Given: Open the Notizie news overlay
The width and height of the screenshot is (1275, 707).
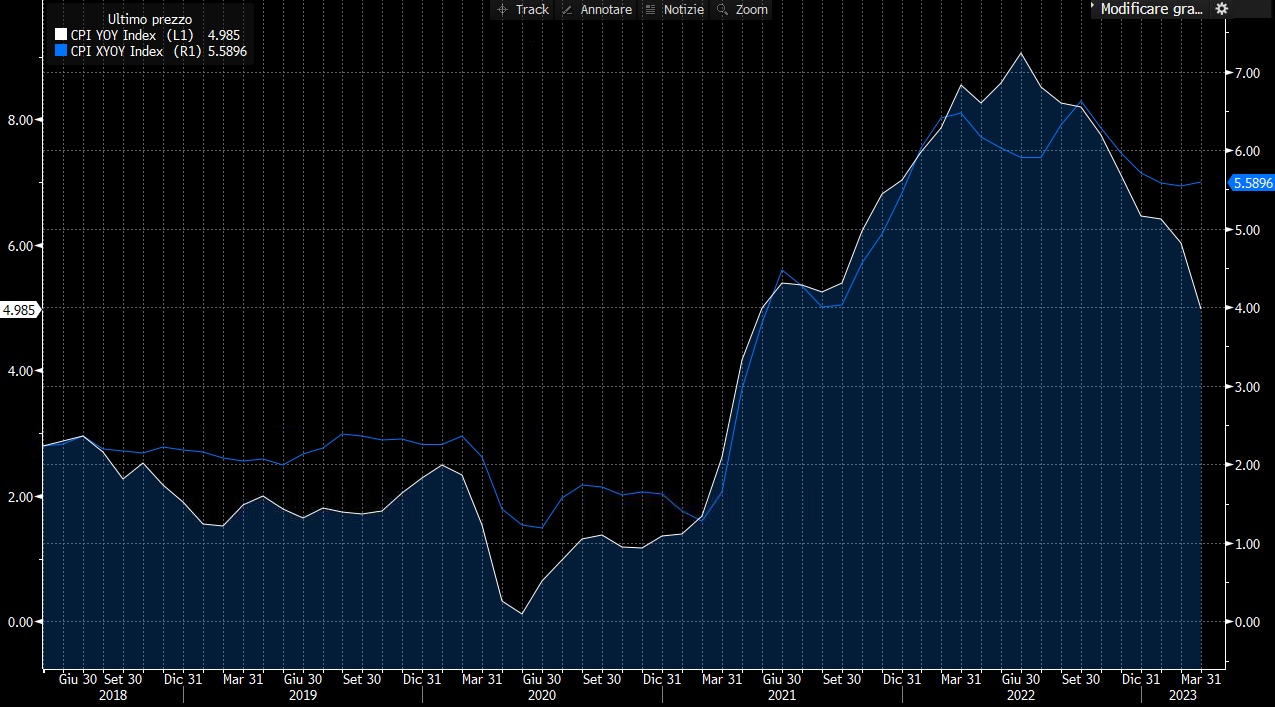Looking at the screenshot, I should click(x=675, y=9).
